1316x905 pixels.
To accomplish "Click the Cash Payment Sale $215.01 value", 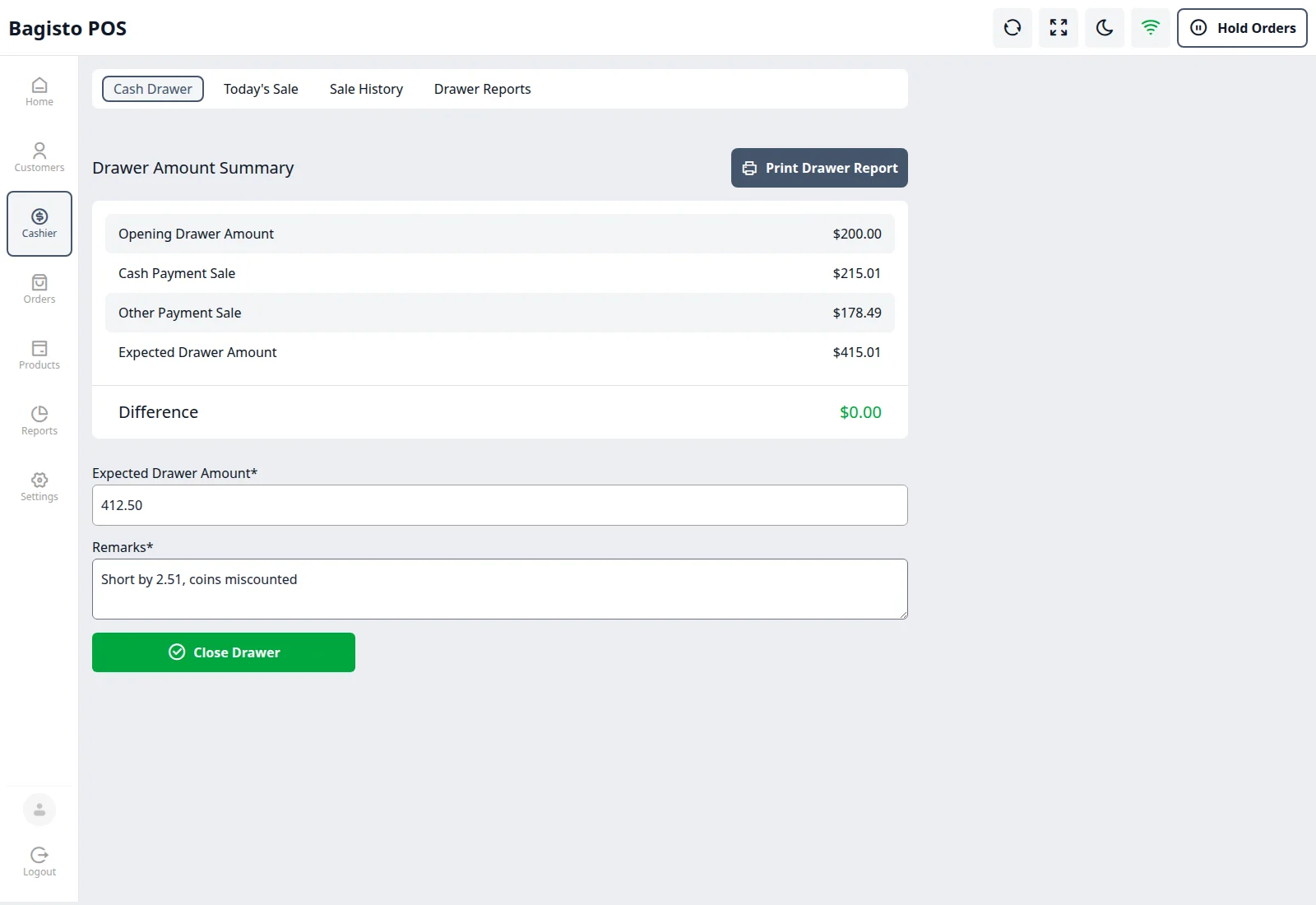I will [857, 273].
